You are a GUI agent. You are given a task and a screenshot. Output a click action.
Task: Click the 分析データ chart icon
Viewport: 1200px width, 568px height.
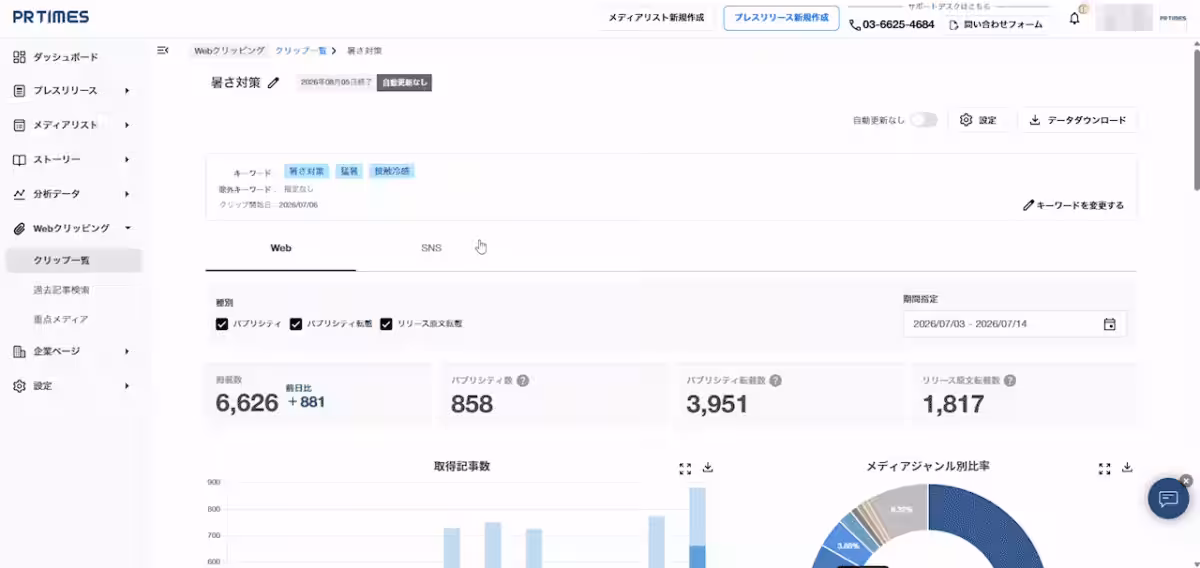pos(19,194)
